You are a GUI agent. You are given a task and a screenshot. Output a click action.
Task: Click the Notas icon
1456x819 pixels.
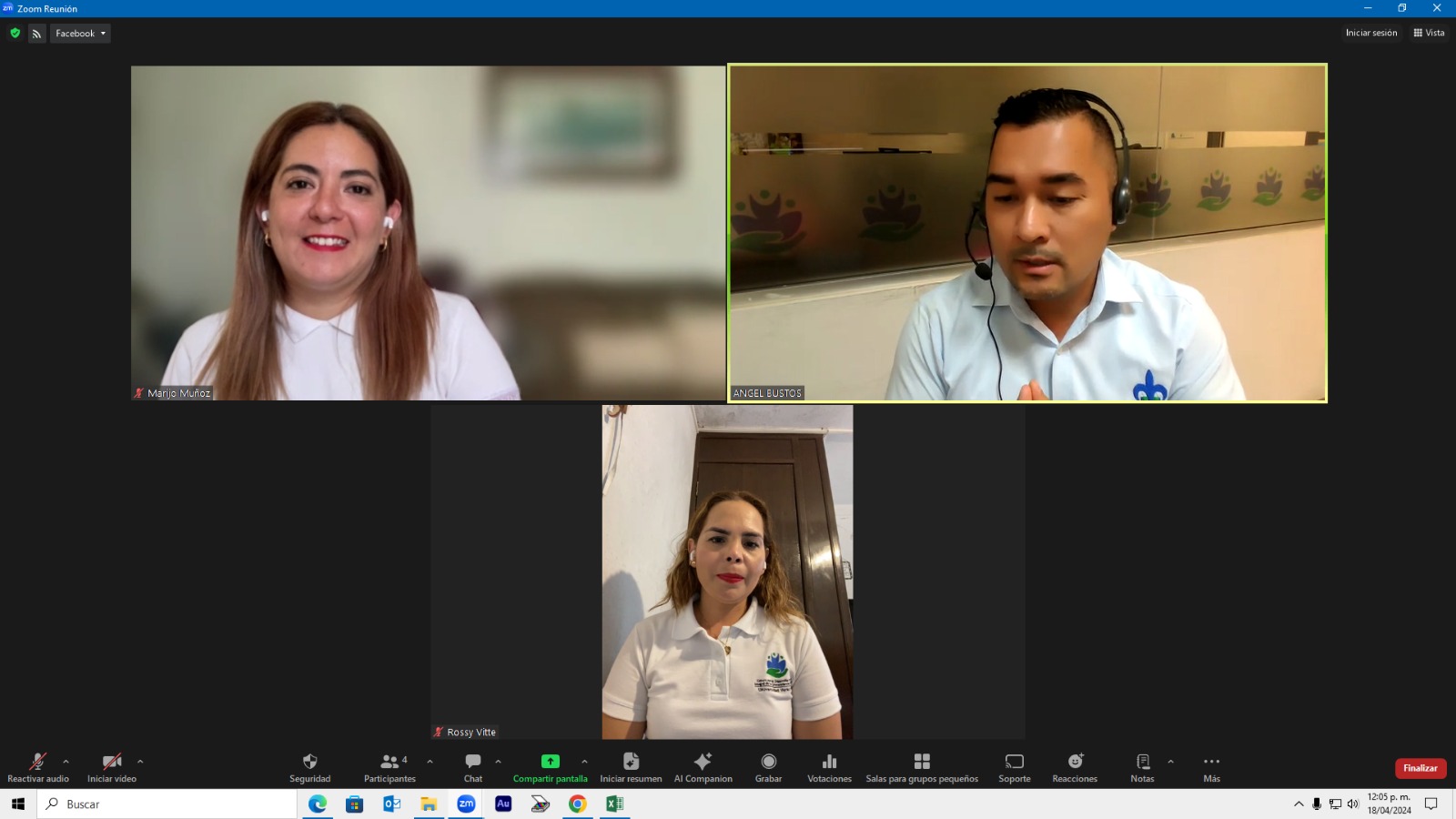click(1142, 762)
